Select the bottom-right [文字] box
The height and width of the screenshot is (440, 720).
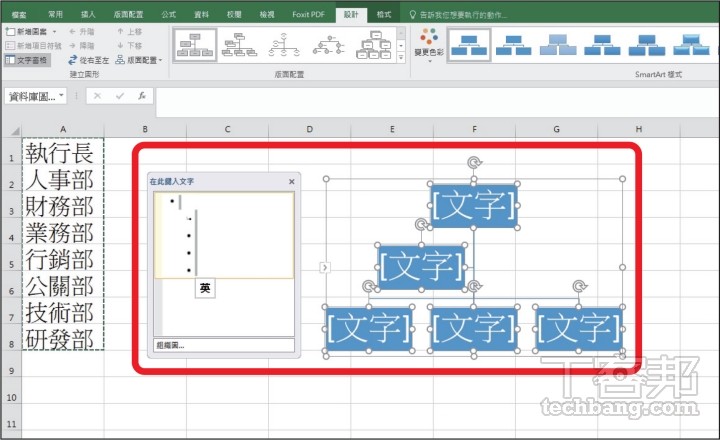pyautogui.click(x=579, y=328)
